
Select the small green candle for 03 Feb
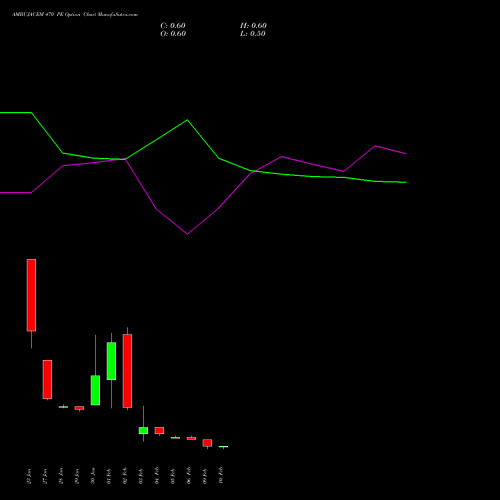(143, 430)
